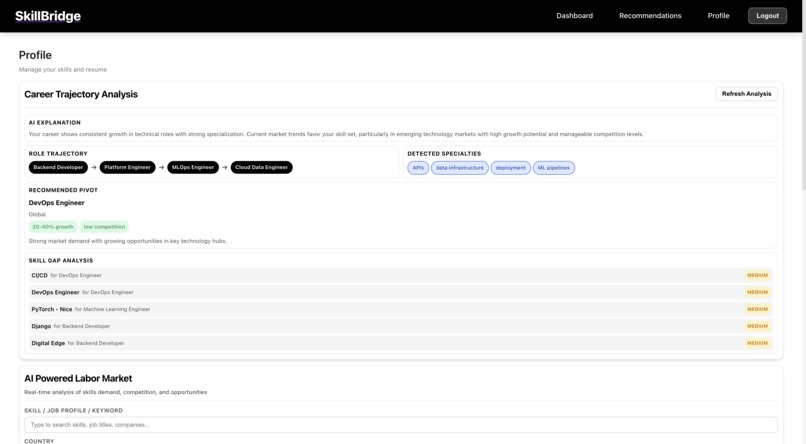Click Refresh Analysis button
806x444 pixels.
[746, 94]
